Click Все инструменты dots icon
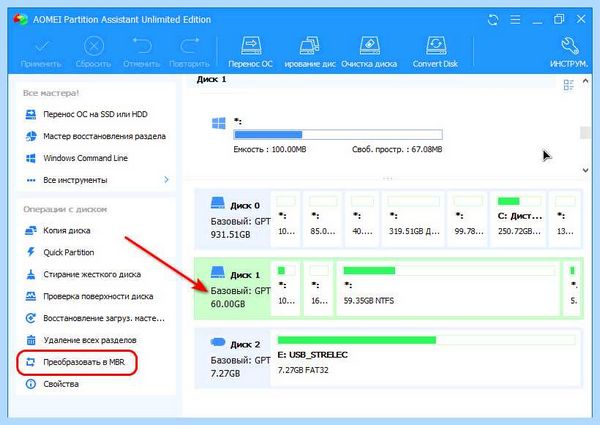 tap(31, 180)
